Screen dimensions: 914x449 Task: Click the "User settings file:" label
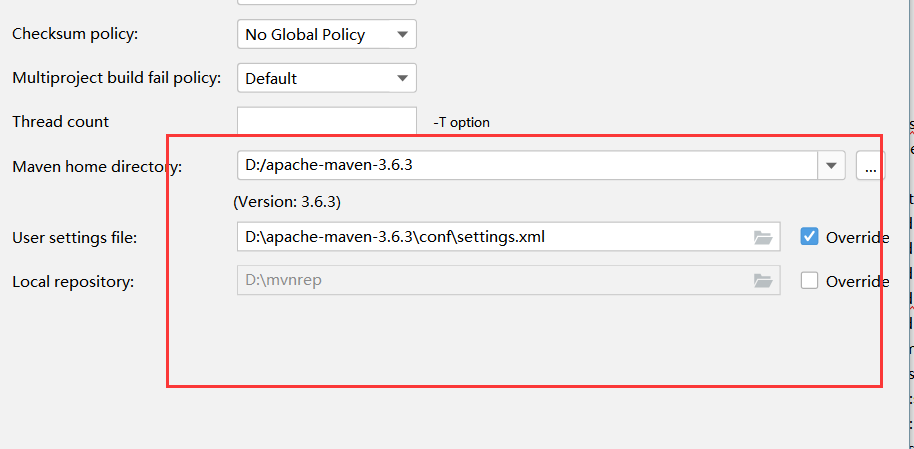pyautogui.click(x=75, y=238)
